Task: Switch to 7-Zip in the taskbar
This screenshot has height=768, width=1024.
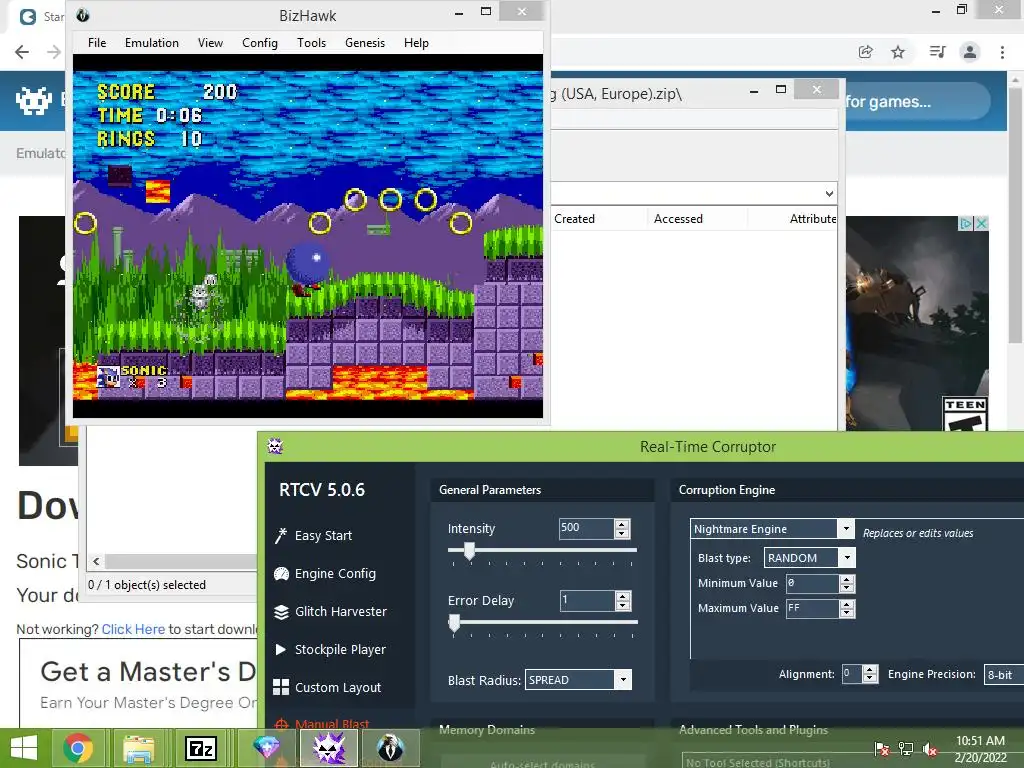Action: coord(200,748)
